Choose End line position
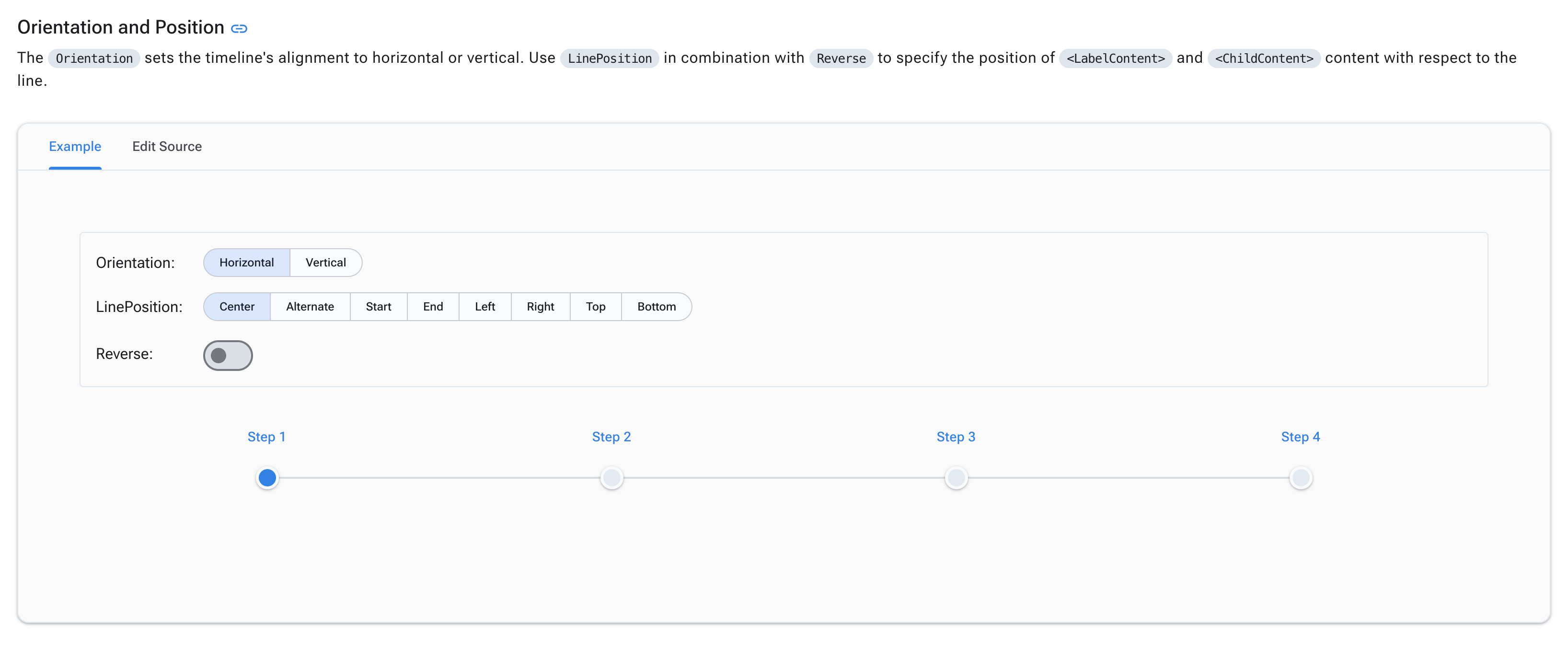 (x=433, y=307)
